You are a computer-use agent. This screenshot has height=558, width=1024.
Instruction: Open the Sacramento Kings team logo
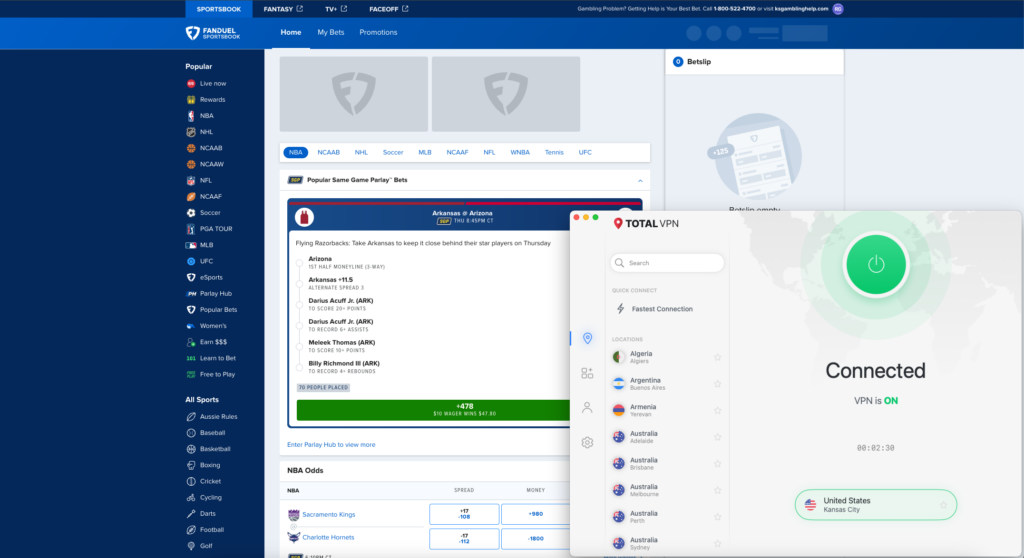click(x=293, y=515)
